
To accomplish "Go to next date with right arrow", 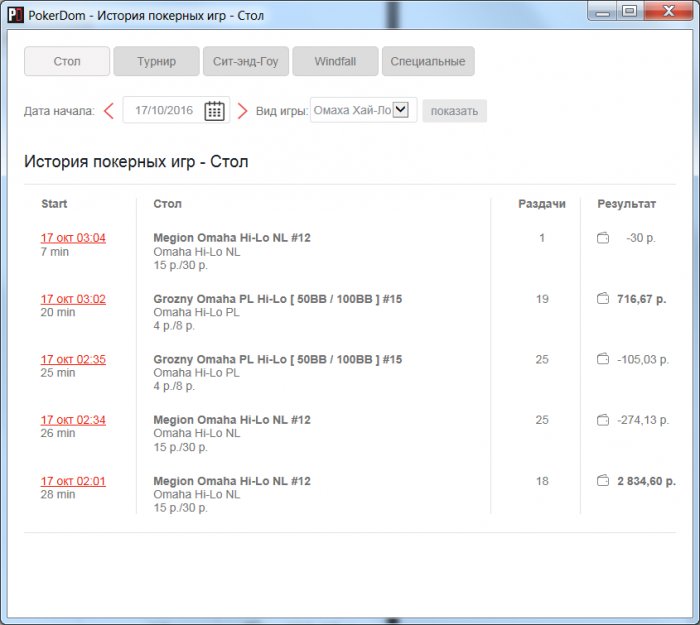I will click(x=242, y=111).
